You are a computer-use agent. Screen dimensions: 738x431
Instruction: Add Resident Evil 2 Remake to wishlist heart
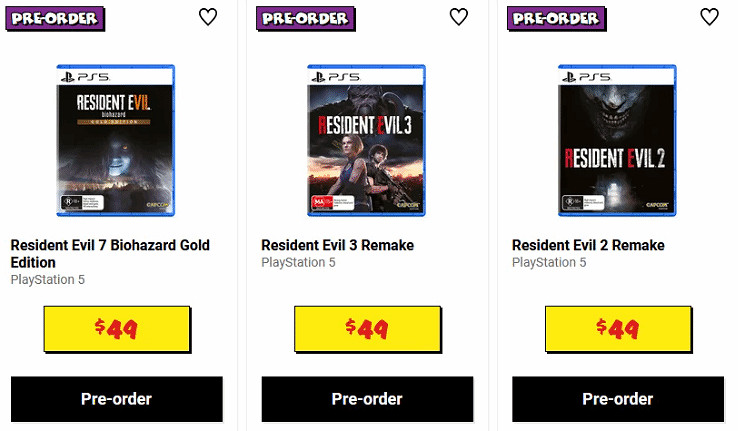click(x=709, y=17)
